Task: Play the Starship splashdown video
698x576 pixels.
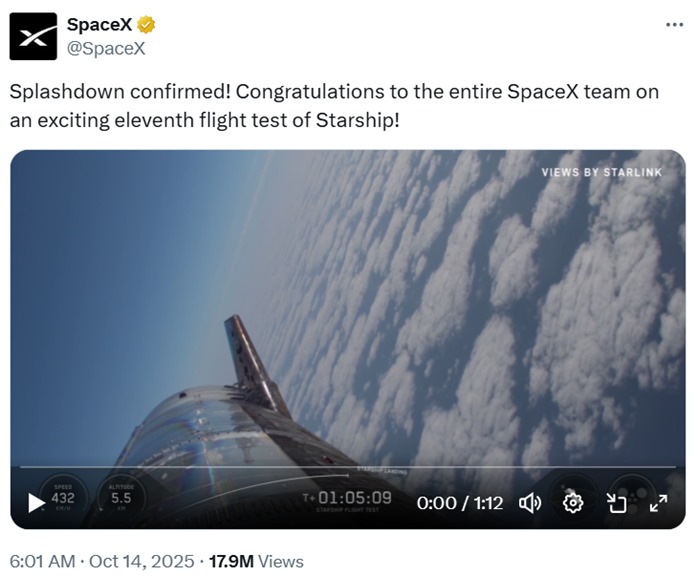Action: [x=37, y=503]
